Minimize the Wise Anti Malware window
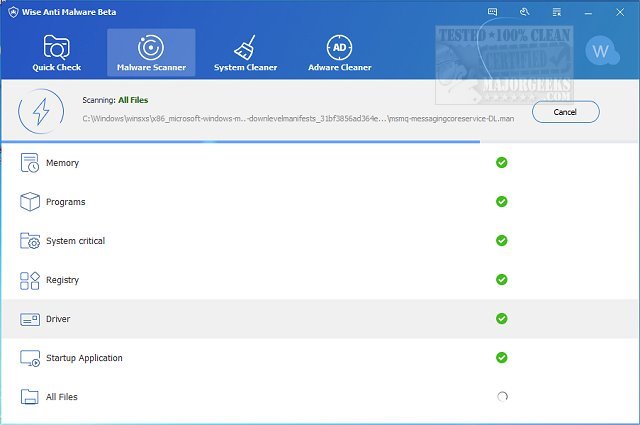The image size is (640, 425). (588, 13)
